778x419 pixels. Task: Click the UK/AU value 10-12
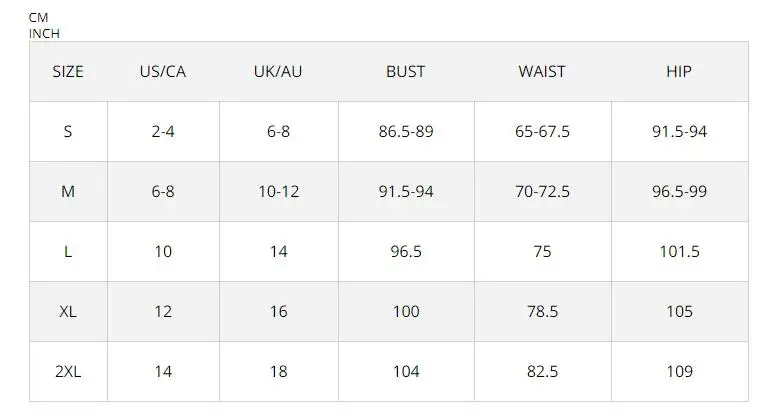[x=278, y=192]
